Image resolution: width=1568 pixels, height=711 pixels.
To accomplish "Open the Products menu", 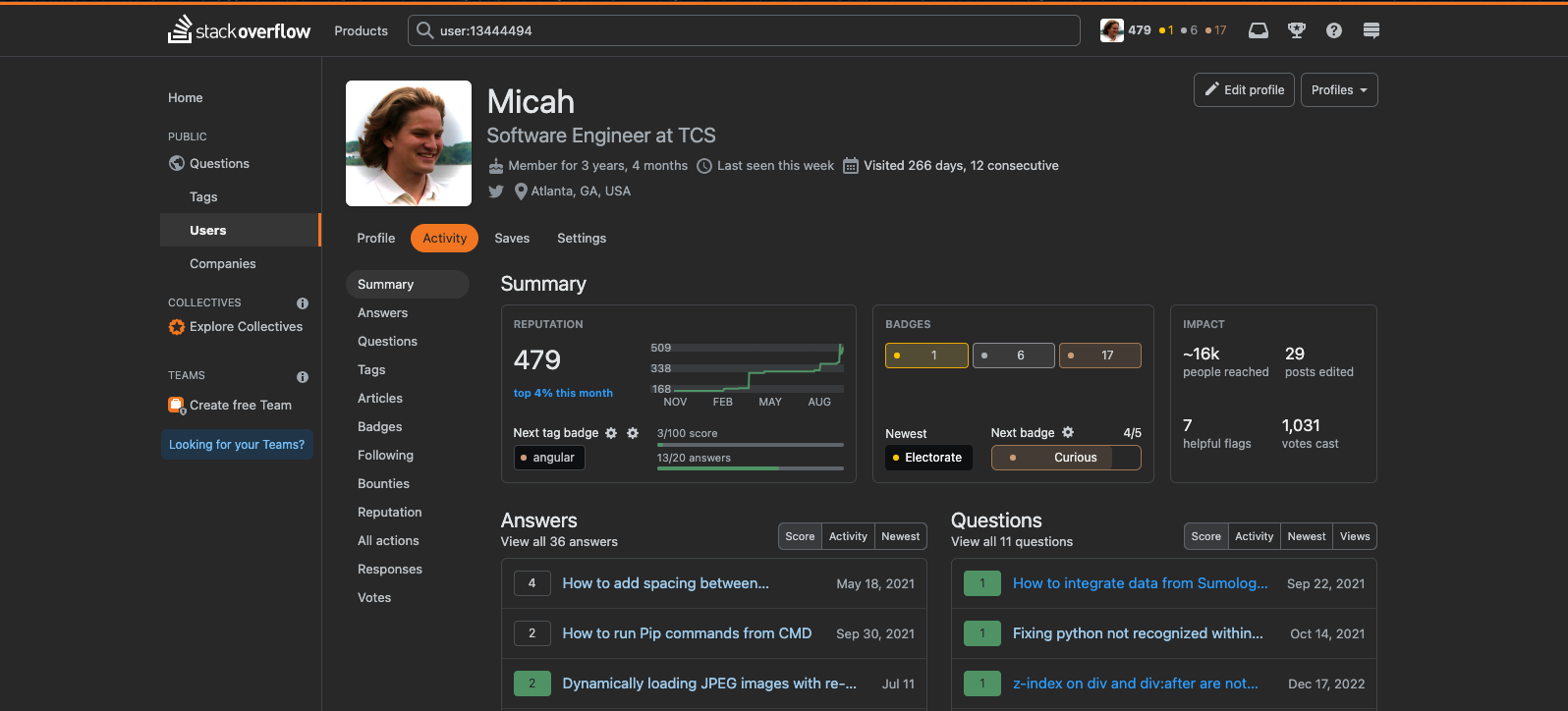I will coord(361,30).
